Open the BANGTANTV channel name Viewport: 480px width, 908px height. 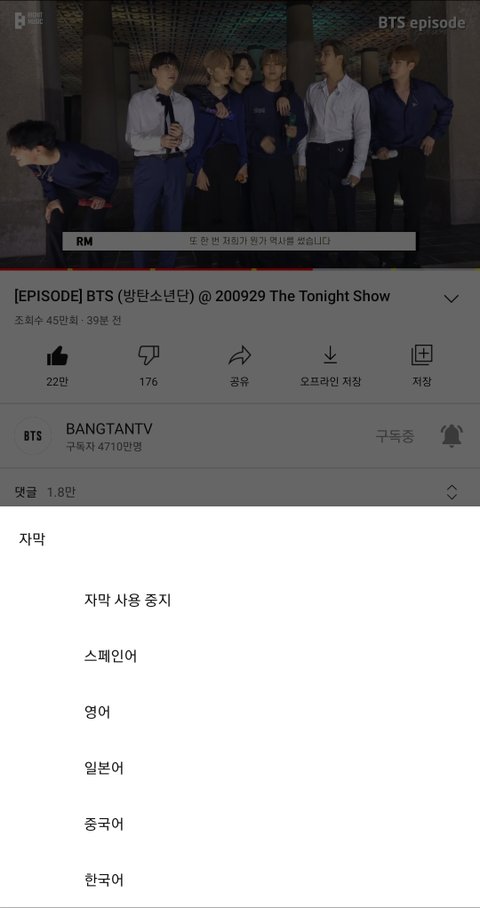pyautogui.click(x=109, y=429)
